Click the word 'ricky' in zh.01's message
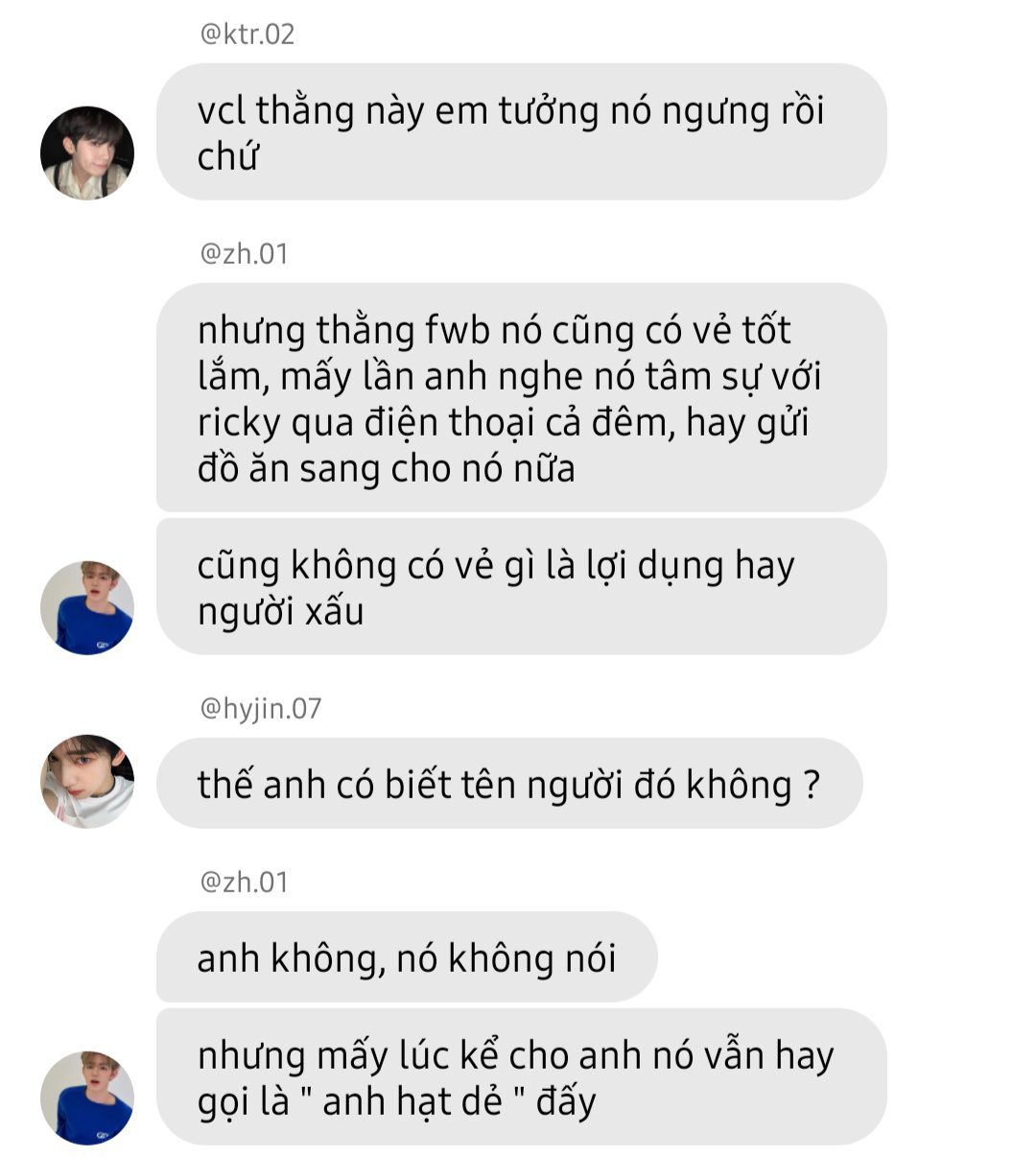 coord(239,423)
